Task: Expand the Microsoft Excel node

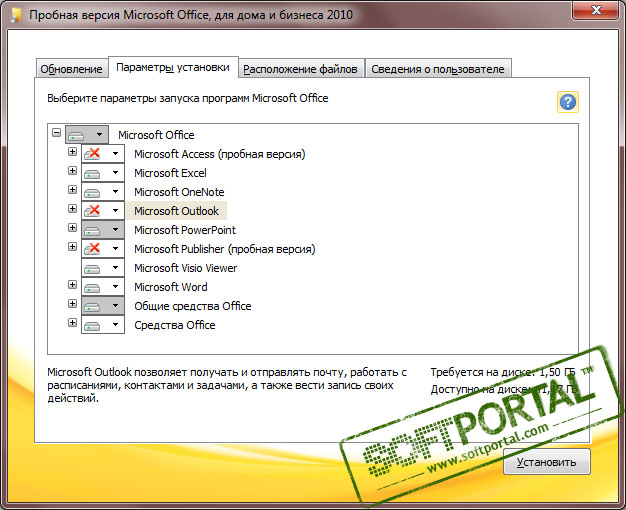Action: [x=72, y=171]
